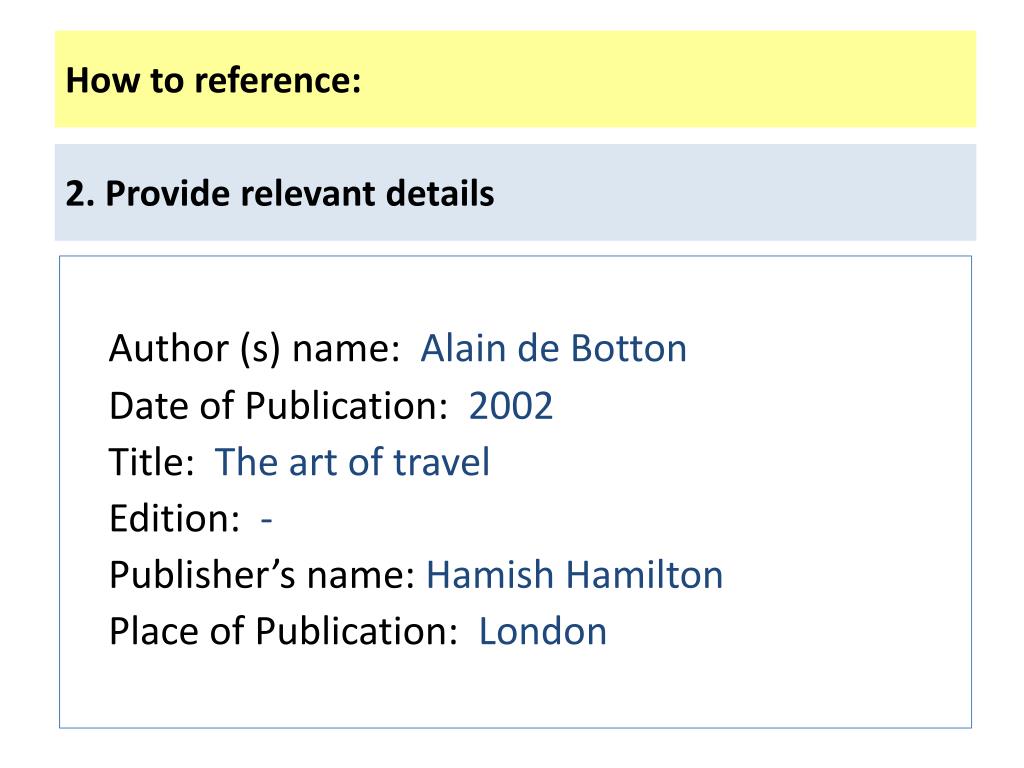This screenshot has width=1024, height=768.
Task: Click the 'Author (s) name:' label
Action: point(254,348)
